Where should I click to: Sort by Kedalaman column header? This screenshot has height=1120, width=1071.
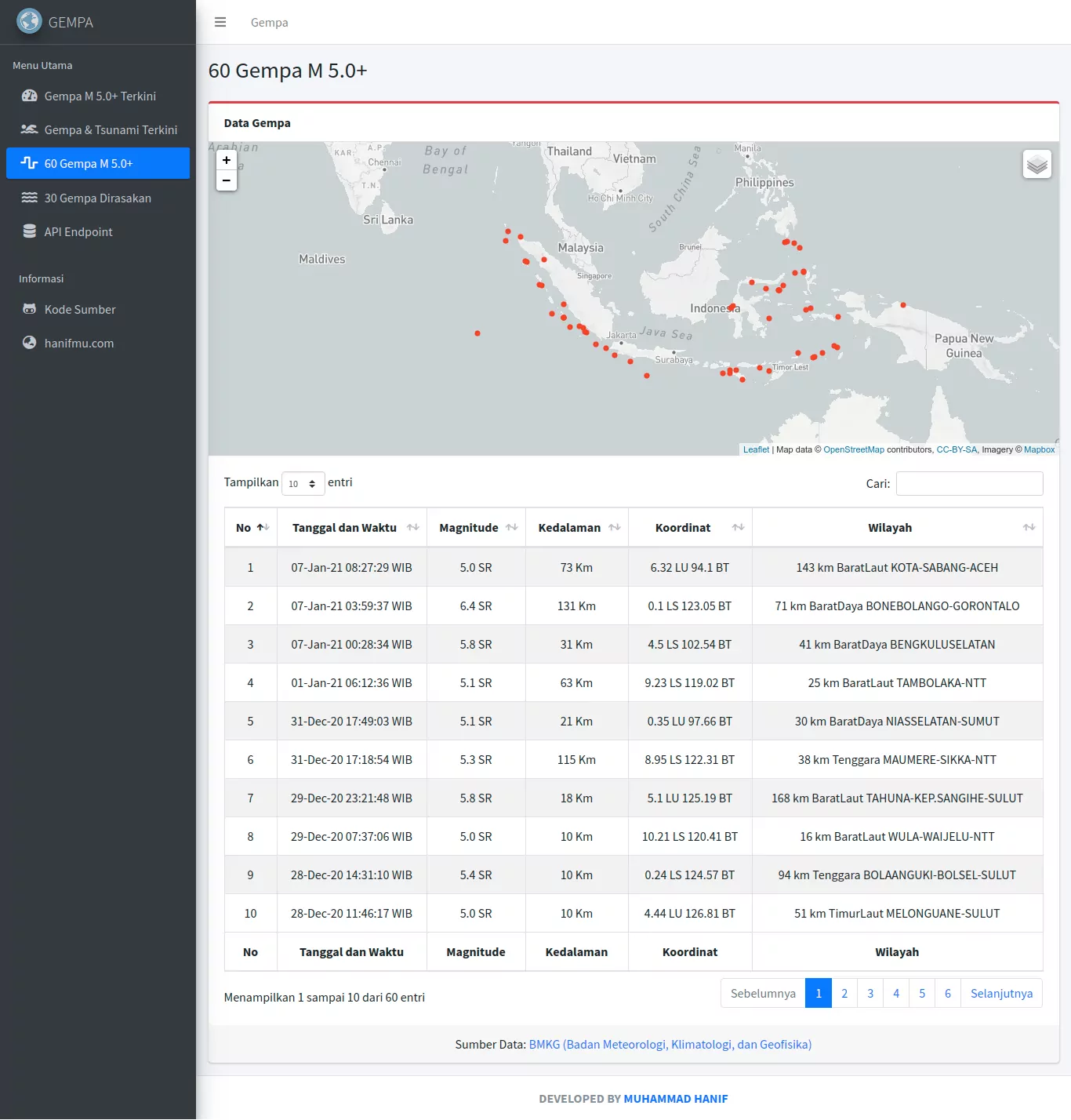pos(576,528)
